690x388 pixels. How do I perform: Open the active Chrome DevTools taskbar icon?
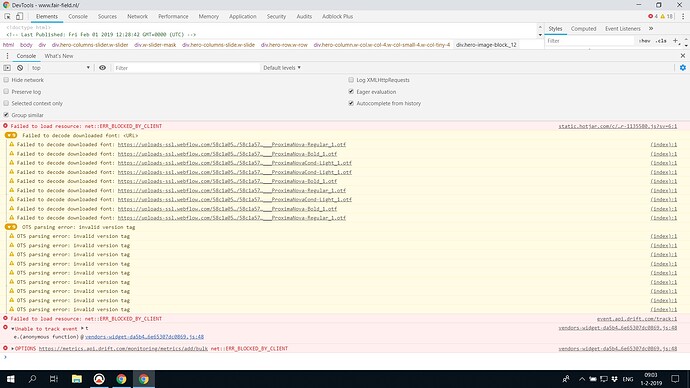point(144,379)
